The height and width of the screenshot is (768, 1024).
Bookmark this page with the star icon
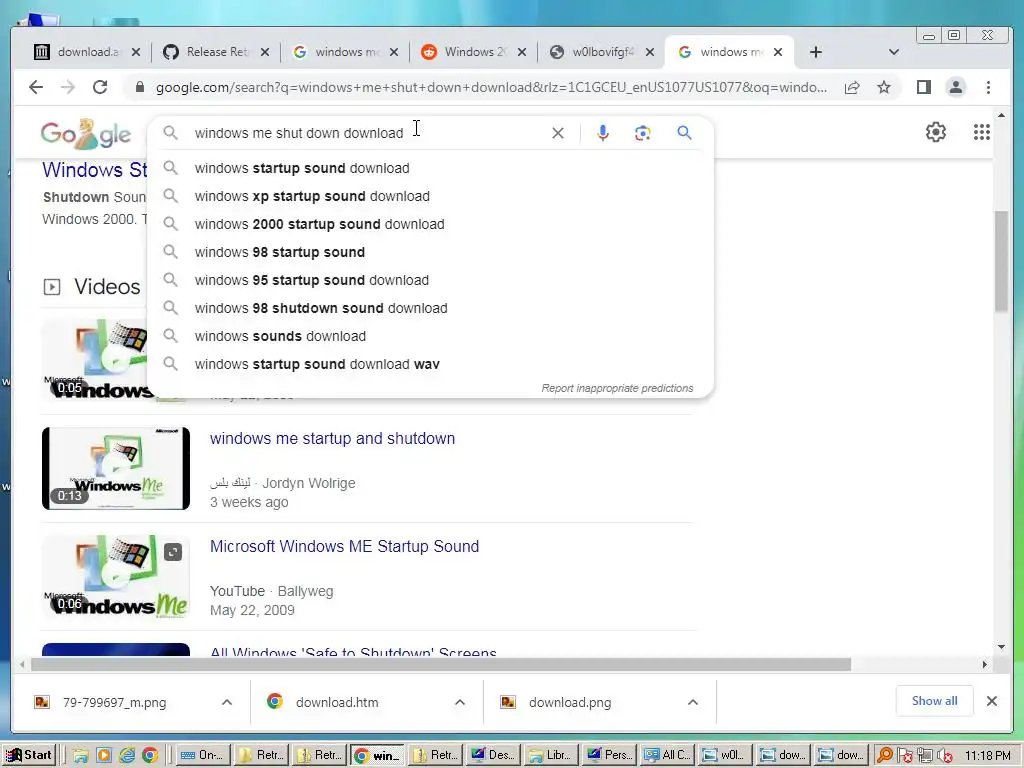tap(884, 87)
